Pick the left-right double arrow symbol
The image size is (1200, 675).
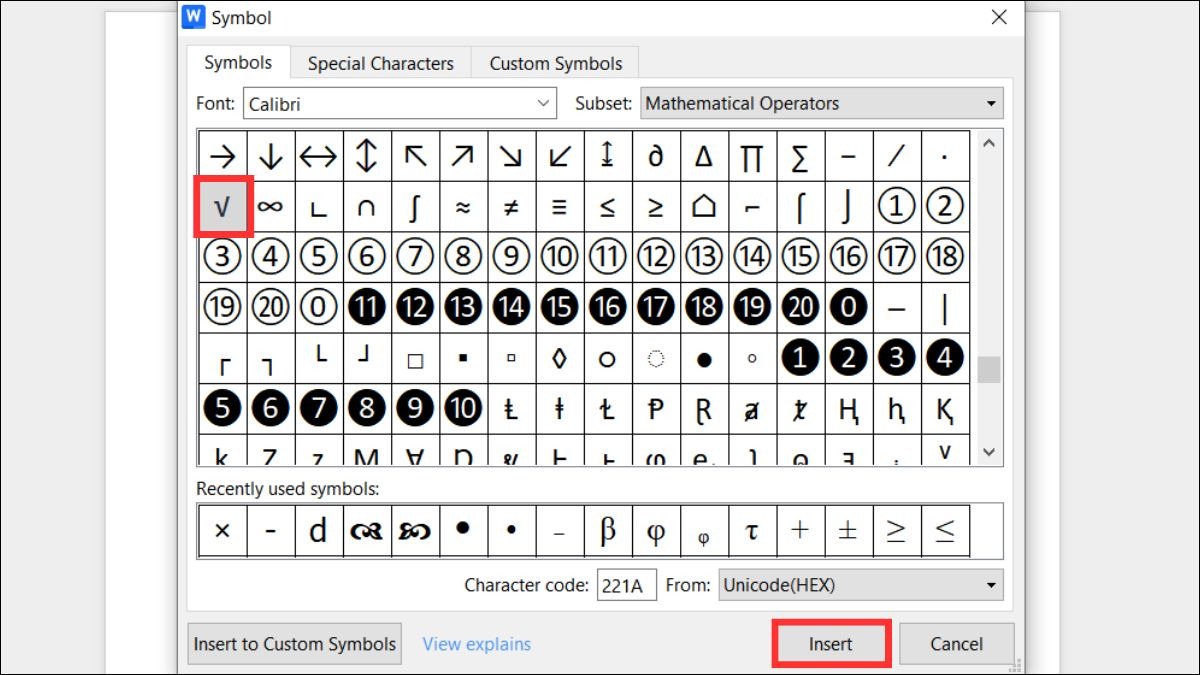[x=318, y=156]
